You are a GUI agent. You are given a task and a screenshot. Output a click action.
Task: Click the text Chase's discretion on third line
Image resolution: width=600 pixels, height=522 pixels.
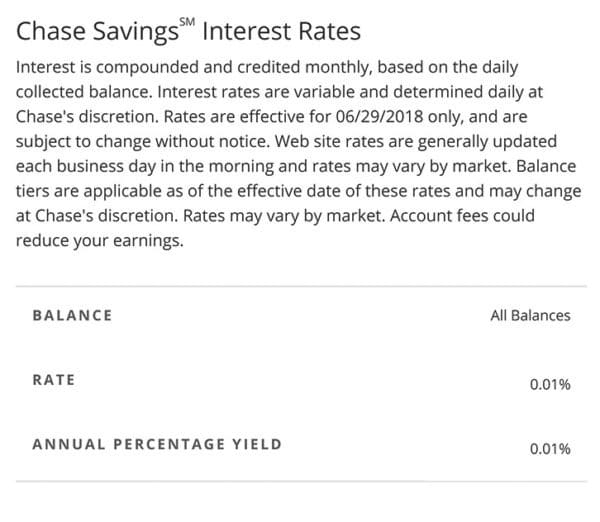tap(87, 116)
